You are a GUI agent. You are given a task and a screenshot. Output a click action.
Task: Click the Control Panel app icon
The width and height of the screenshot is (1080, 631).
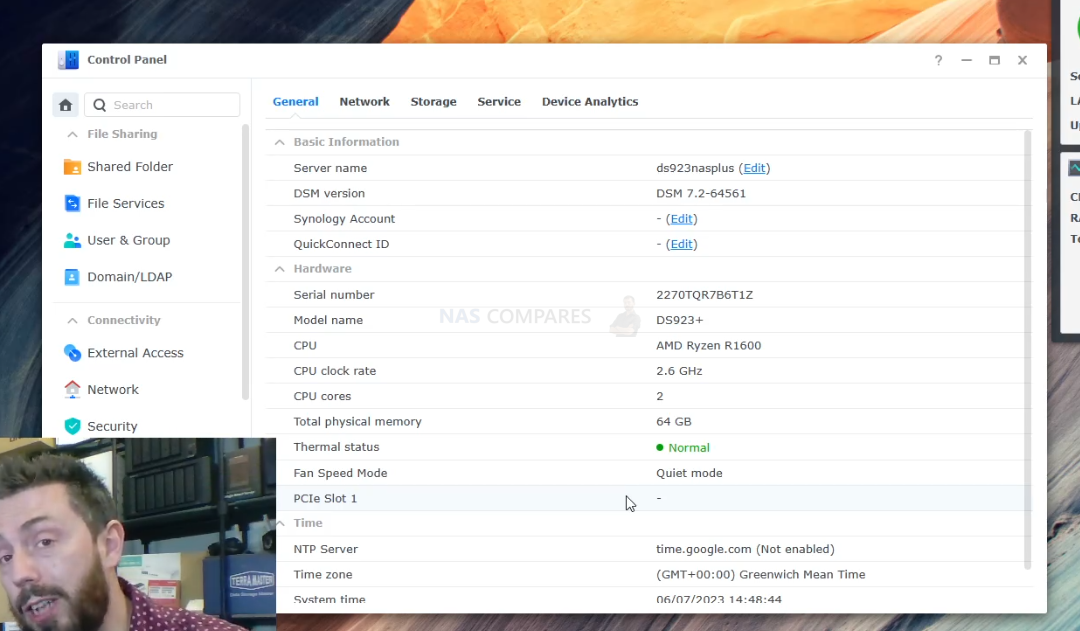68,60
